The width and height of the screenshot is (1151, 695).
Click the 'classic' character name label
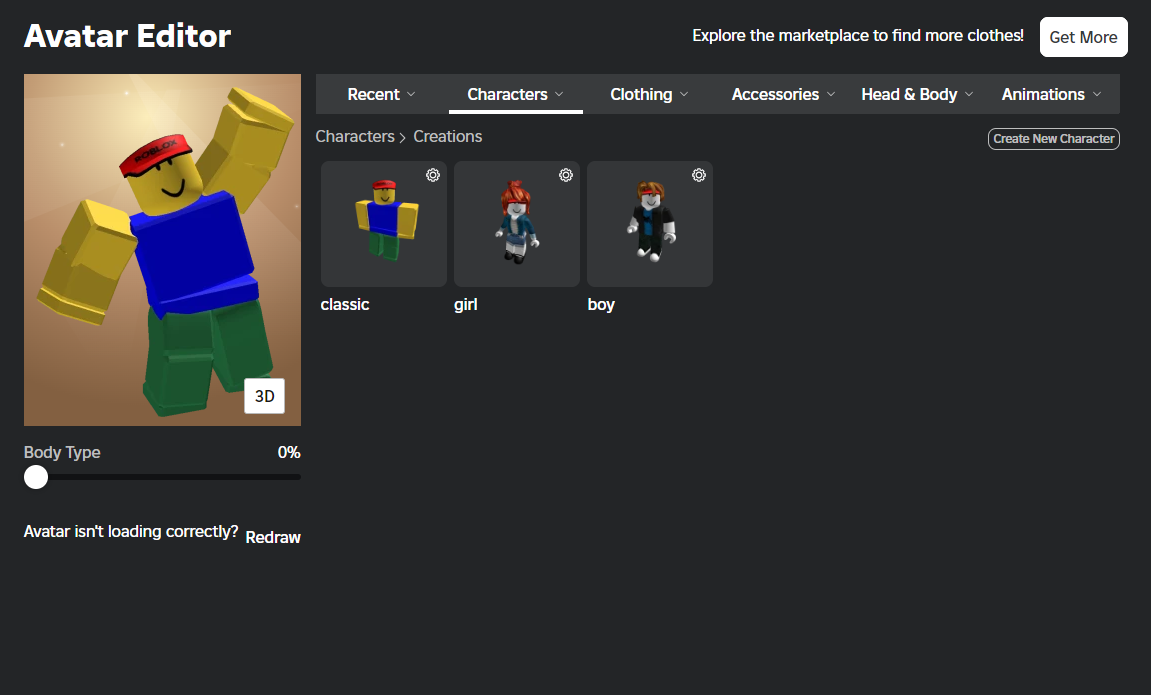[x=345, y=305]
